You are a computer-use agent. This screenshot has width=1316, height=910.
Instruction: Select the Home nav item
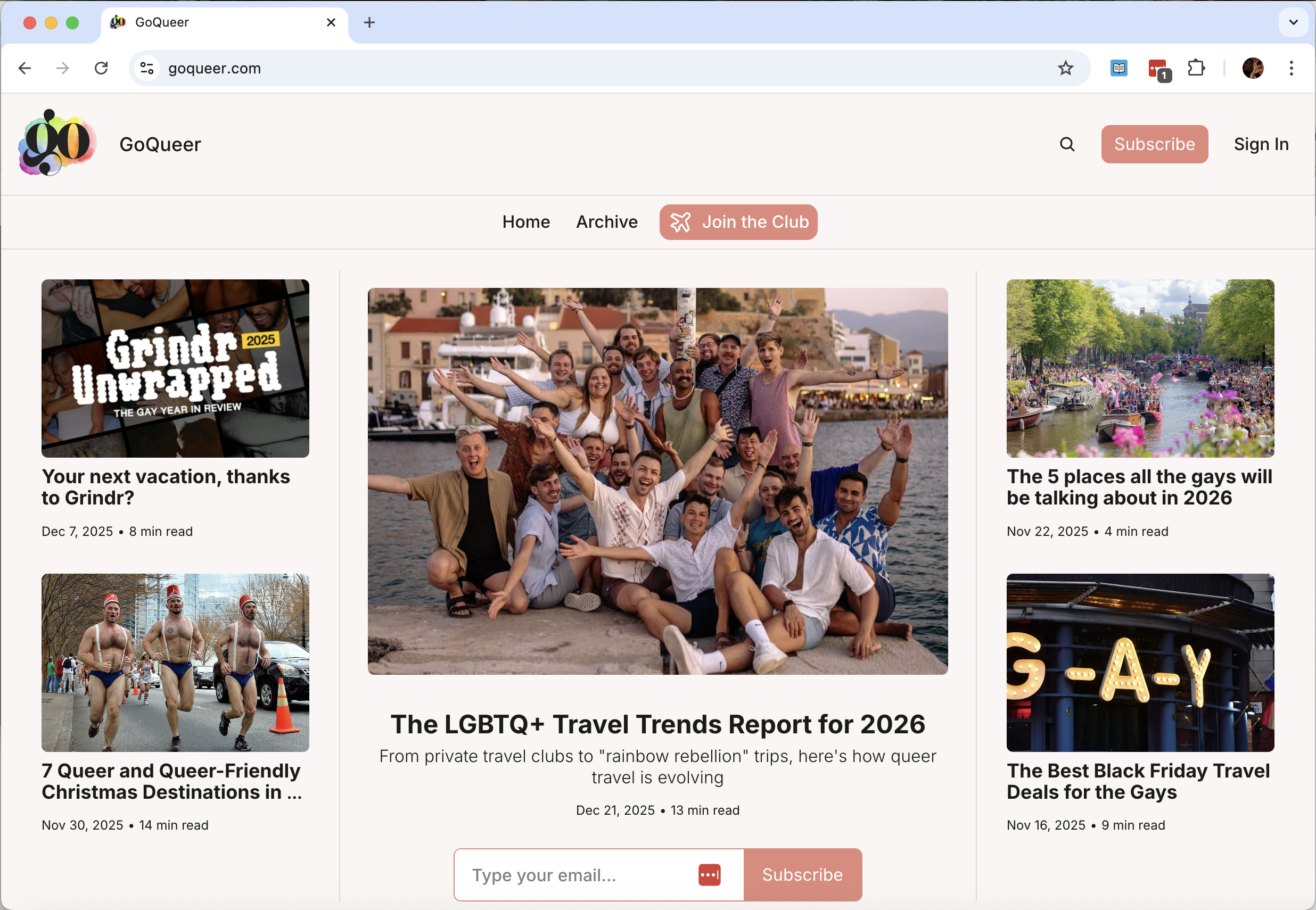[x=525, y=222]
